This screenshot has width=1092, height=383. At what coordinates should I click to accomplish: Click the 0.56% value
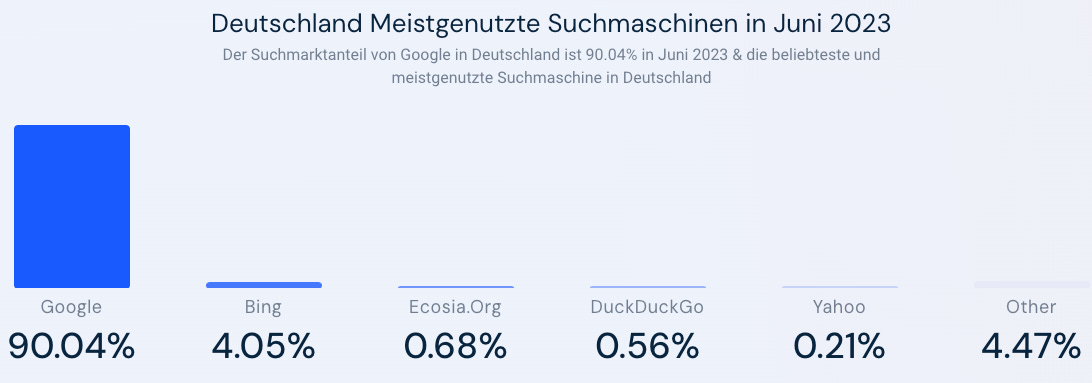tap(647, 346)
